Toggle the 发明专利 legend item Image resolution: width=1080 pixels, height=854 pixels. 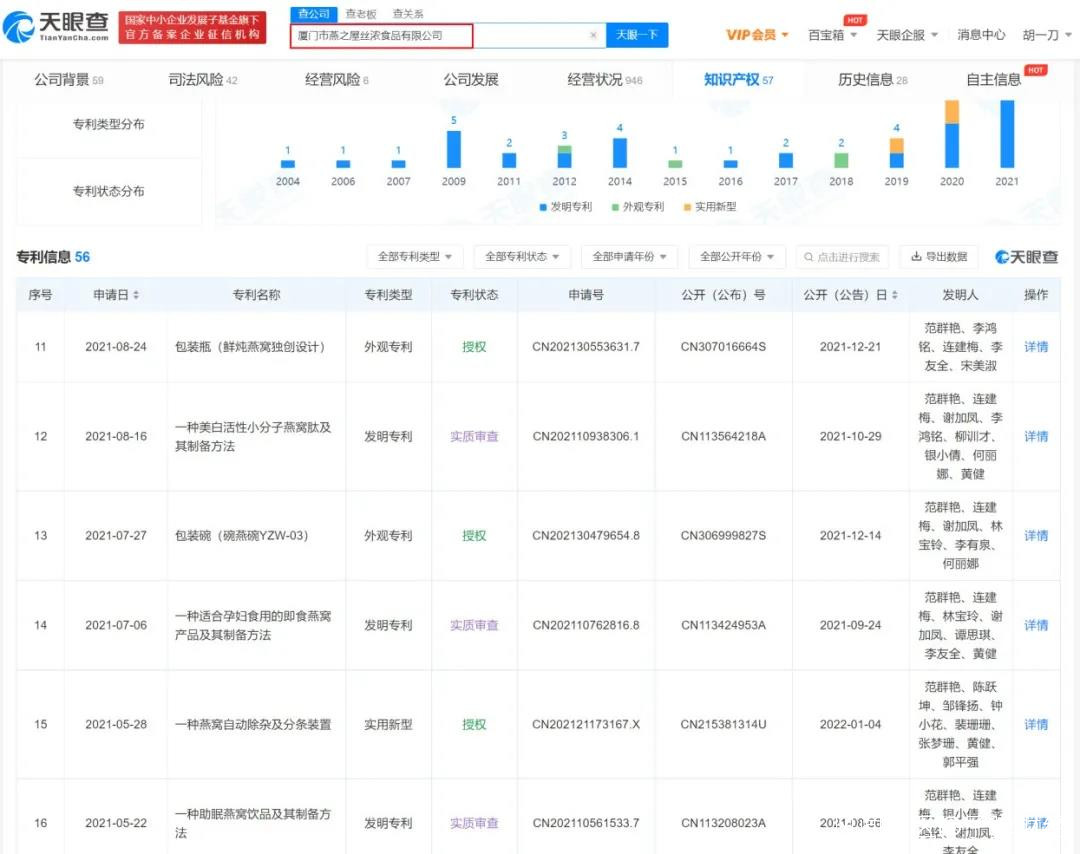pos(565,207)
